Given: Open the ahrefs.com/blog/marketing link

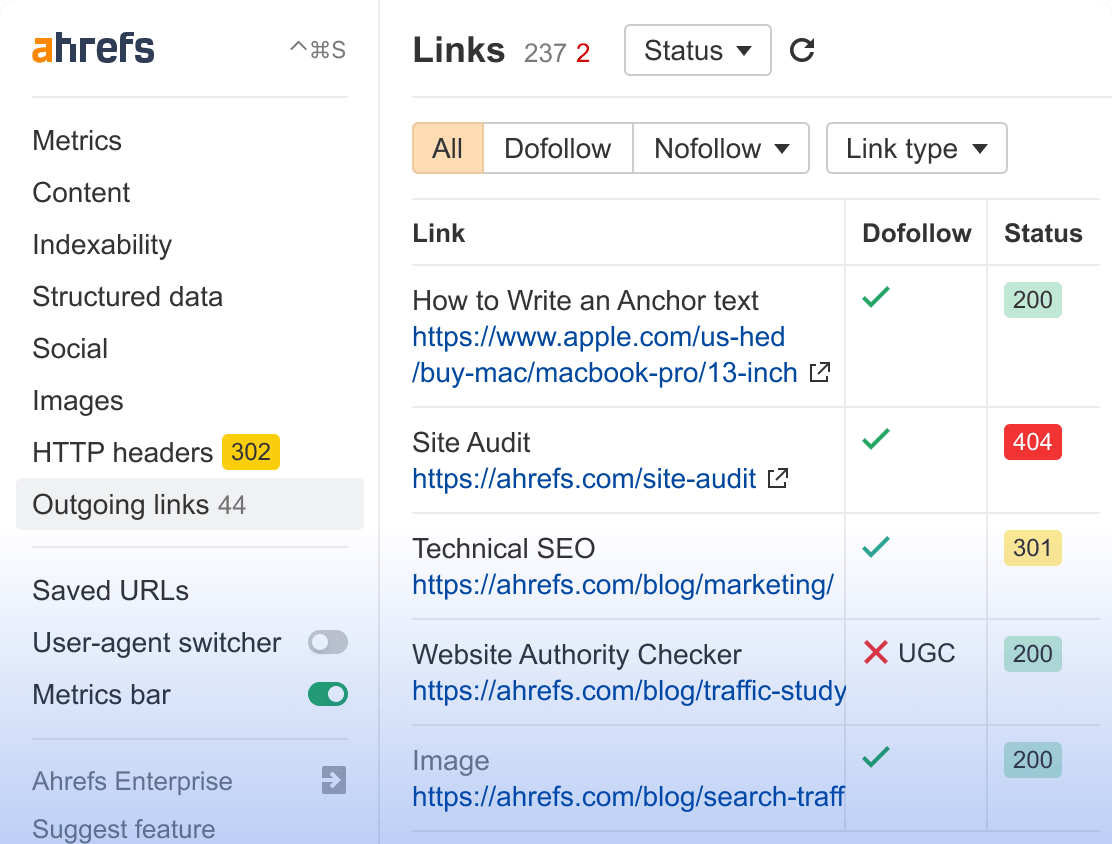Looking at the screenshot, I should pos(621,585).
